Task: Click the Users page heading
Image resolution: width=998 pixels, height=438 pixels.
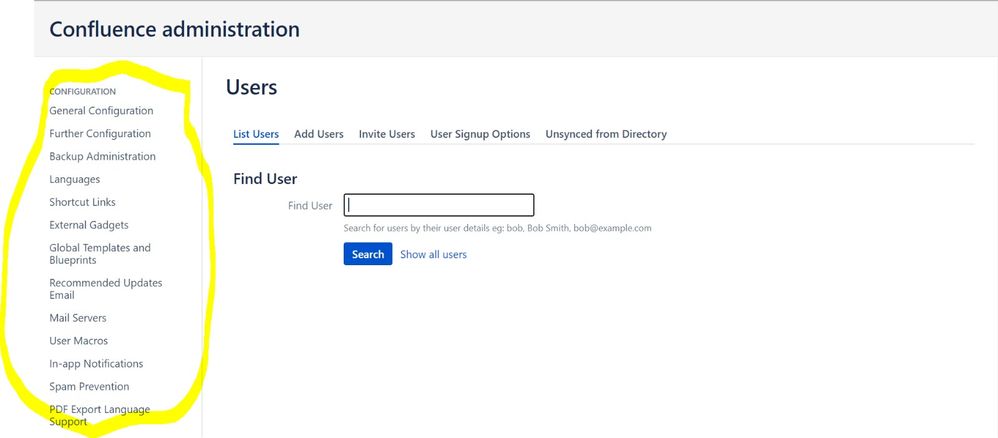Action: (251, 87)
